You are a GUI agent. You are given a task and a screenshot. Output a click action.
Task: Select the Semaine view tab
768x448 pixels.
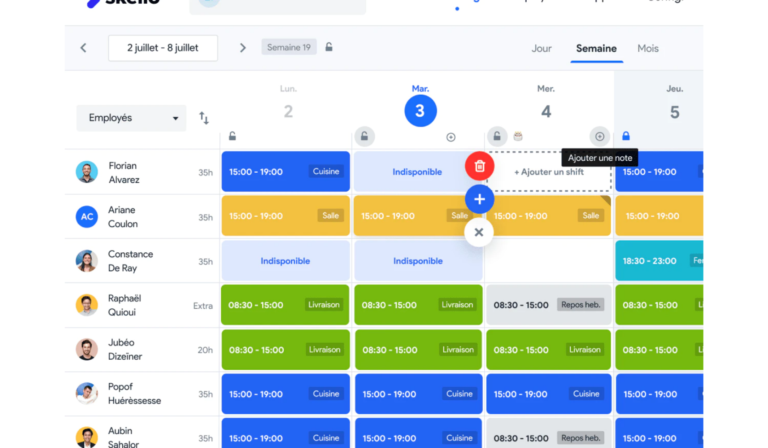(x=596, y=48)
